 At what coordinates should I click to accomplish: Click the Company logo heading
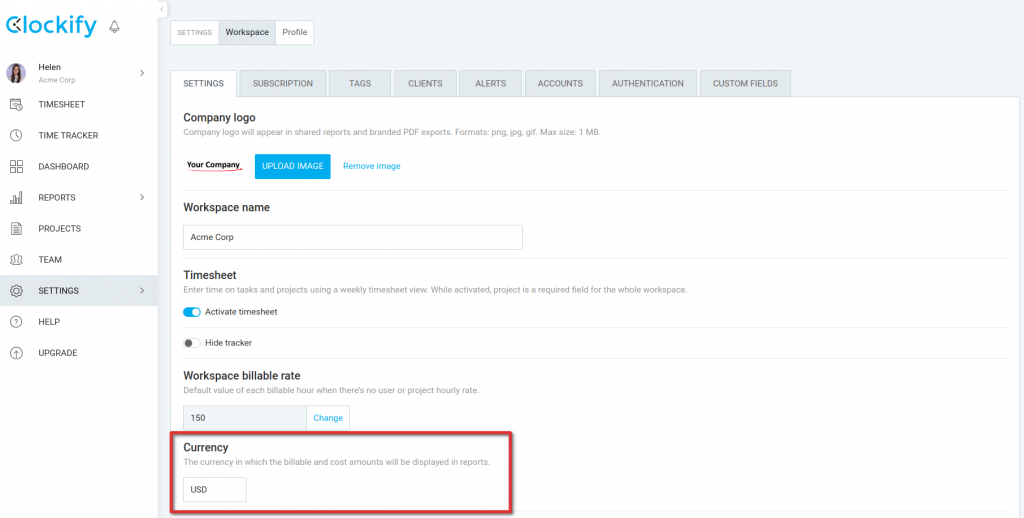(219, 118)
